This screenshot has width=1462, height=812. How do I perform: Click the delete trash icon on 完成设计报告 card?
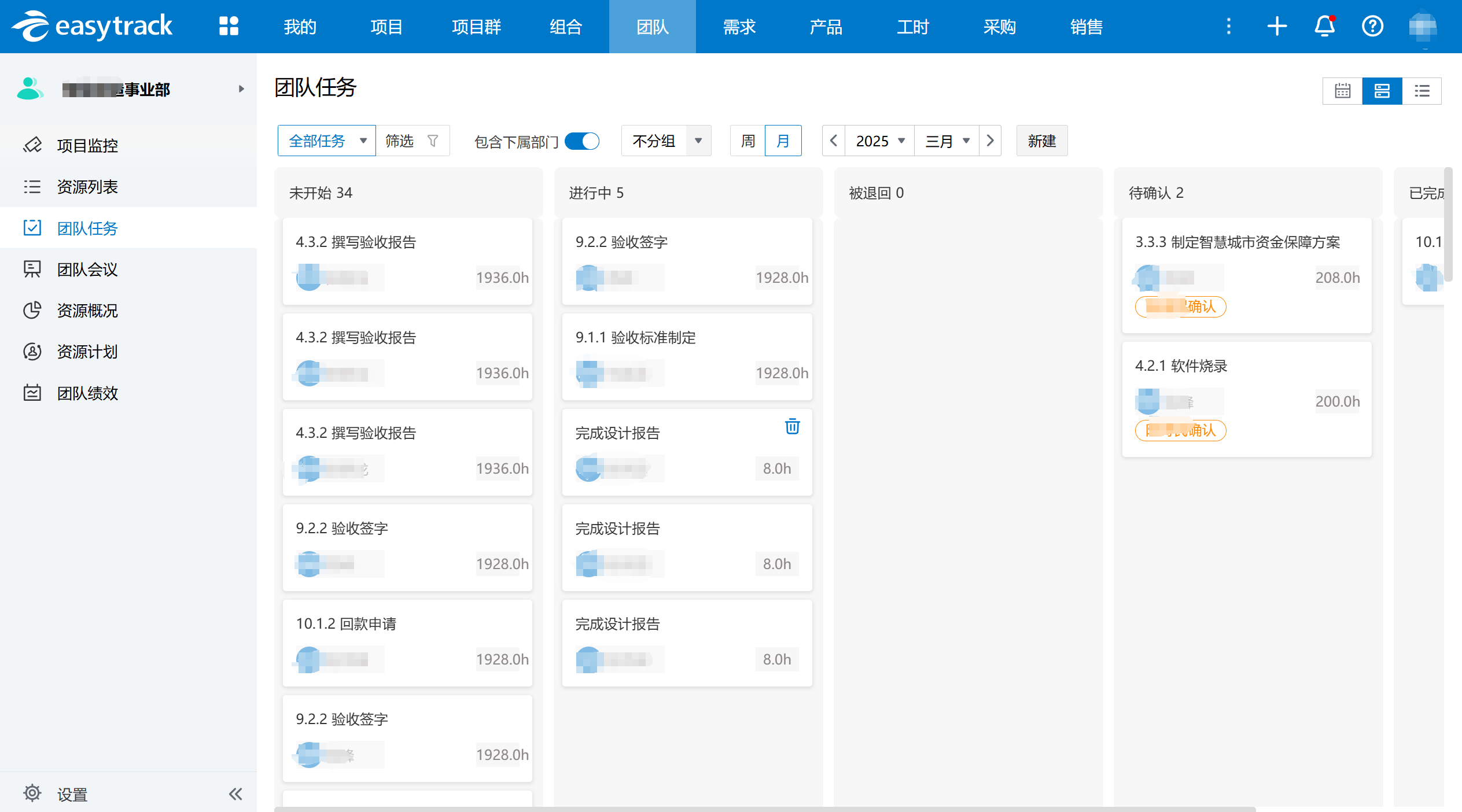tap(792, 426)
